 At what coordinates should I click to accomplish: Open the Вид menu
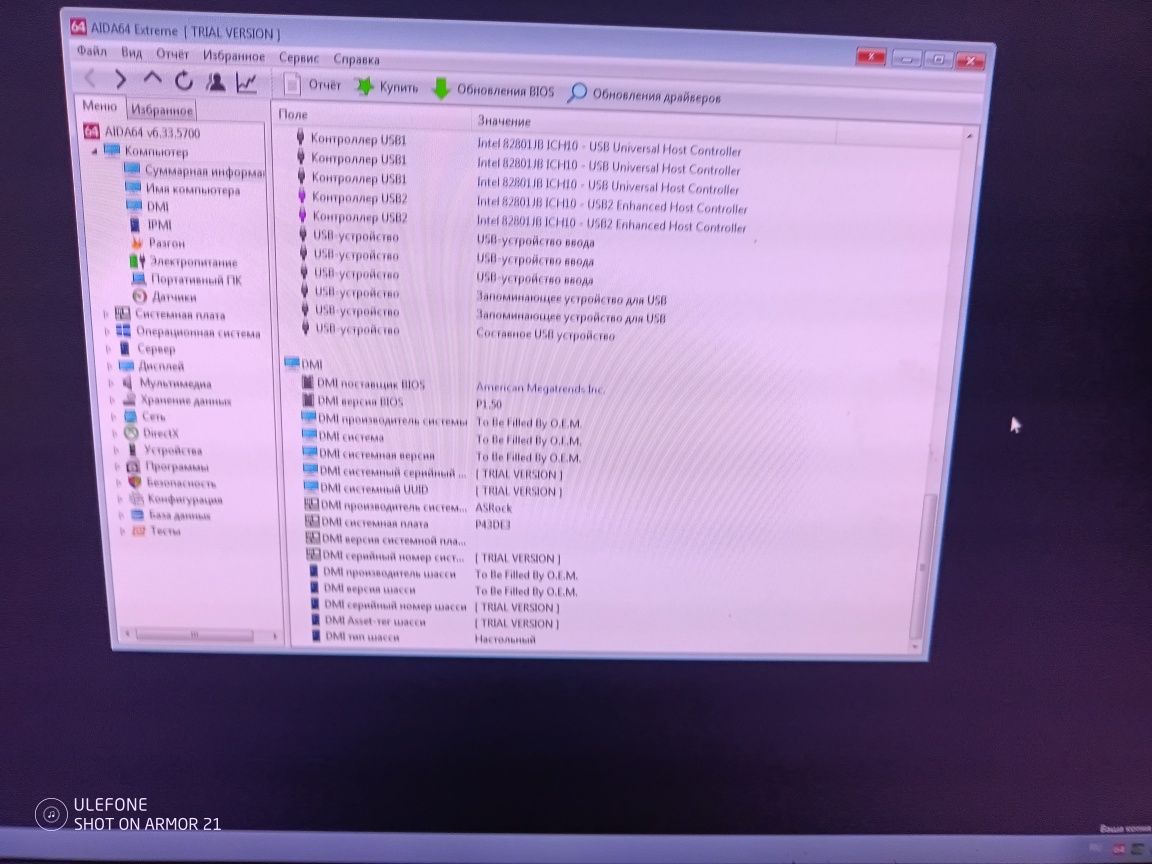click(x=132, y=52)
